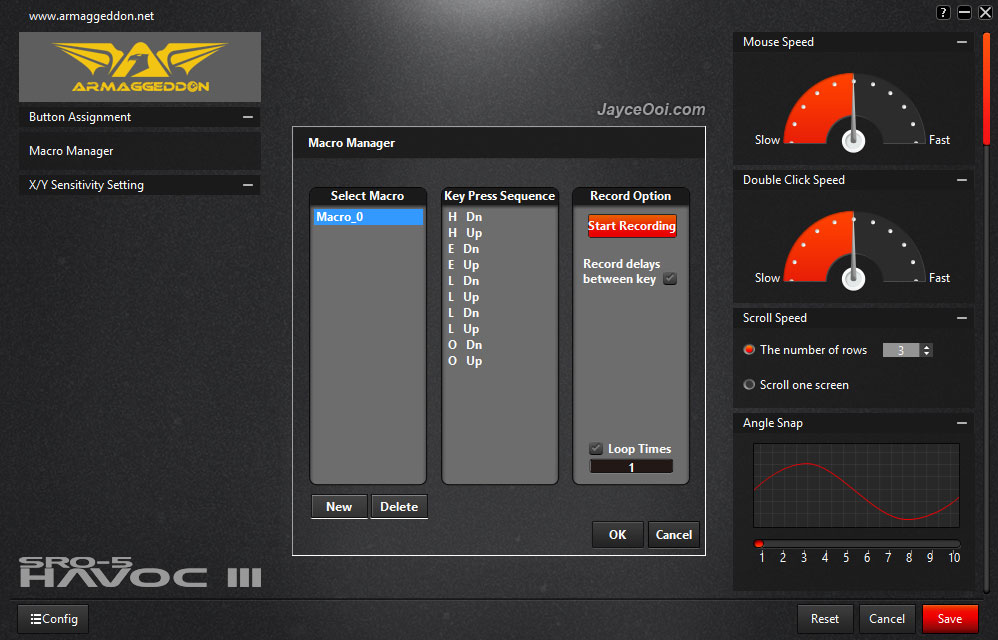This screenshot has height=640, width=998.
Task: Collapse the X/Y Sensitivity Setting section
Action: coord(248,185)
